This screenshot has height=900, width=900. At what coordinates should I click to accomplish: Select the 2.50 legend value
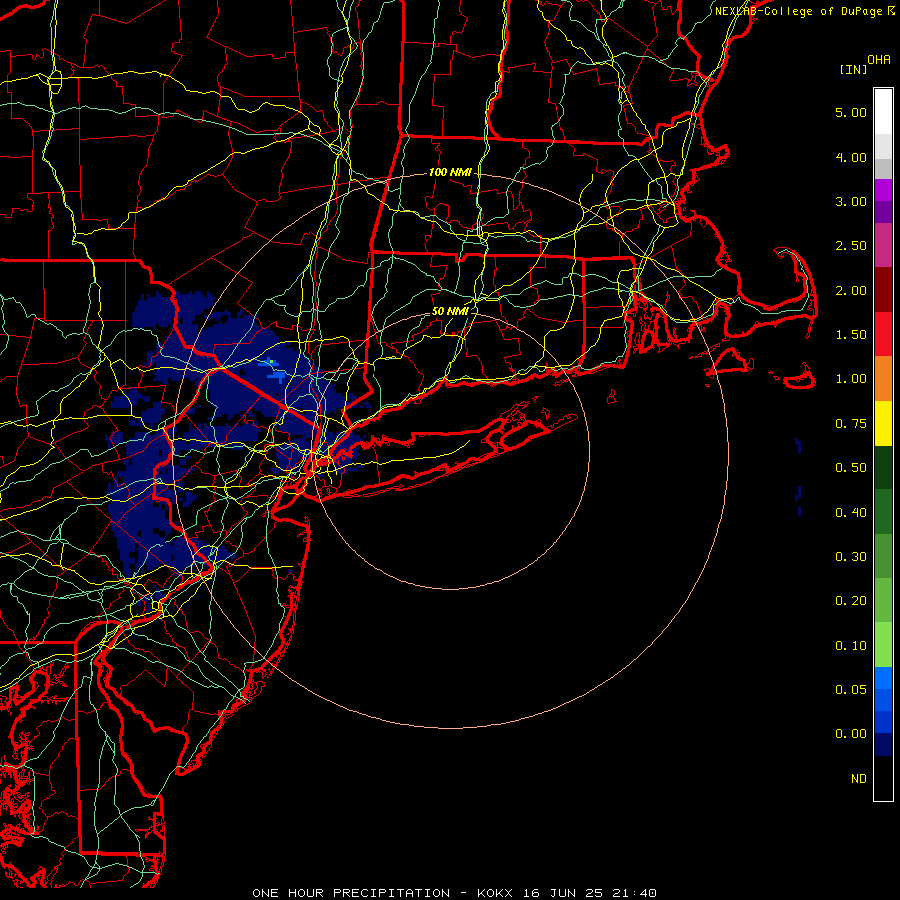851,246
